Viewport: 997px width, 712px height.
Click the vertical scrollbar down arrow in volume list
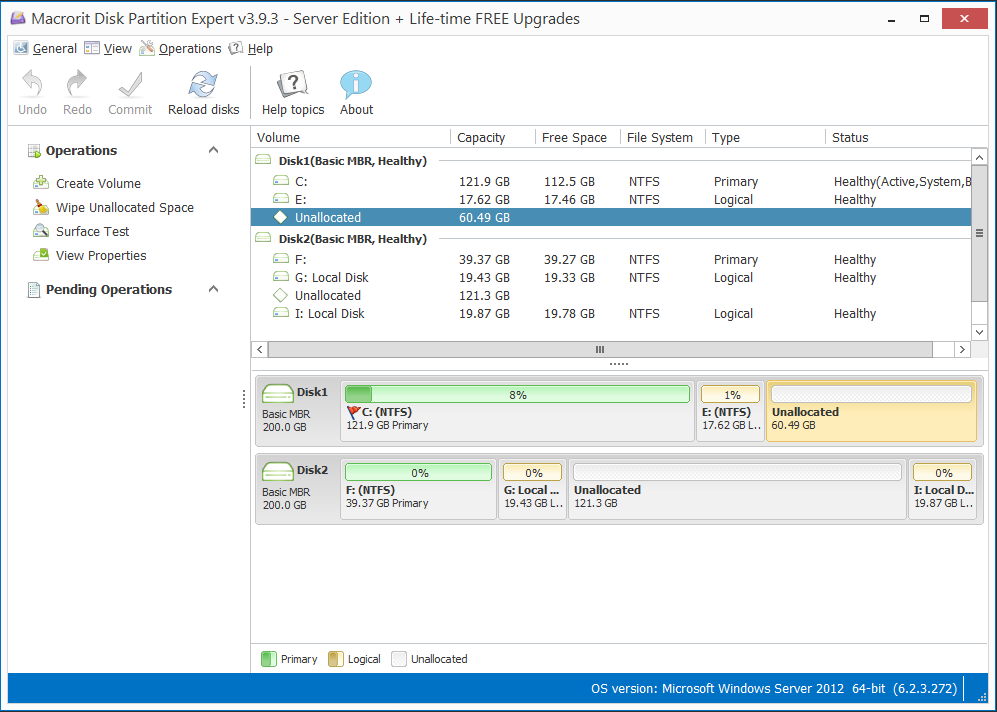point(979,332)
